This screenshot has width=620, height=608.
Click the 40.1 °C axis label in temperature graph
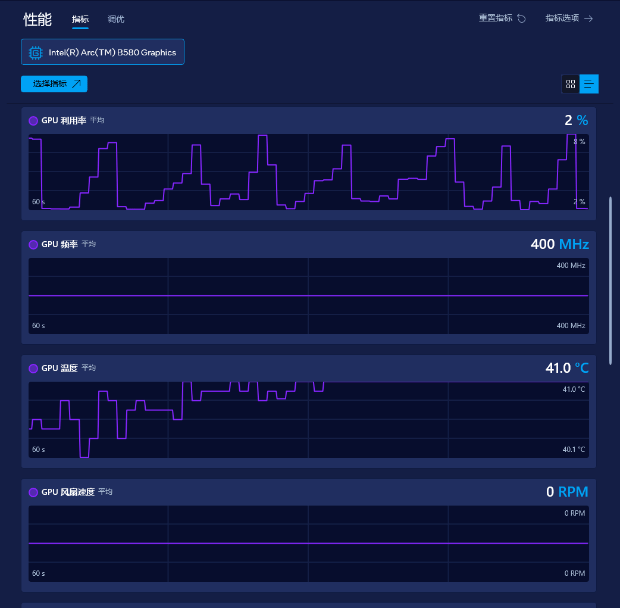pyautogui.click(x=574, y=449)
